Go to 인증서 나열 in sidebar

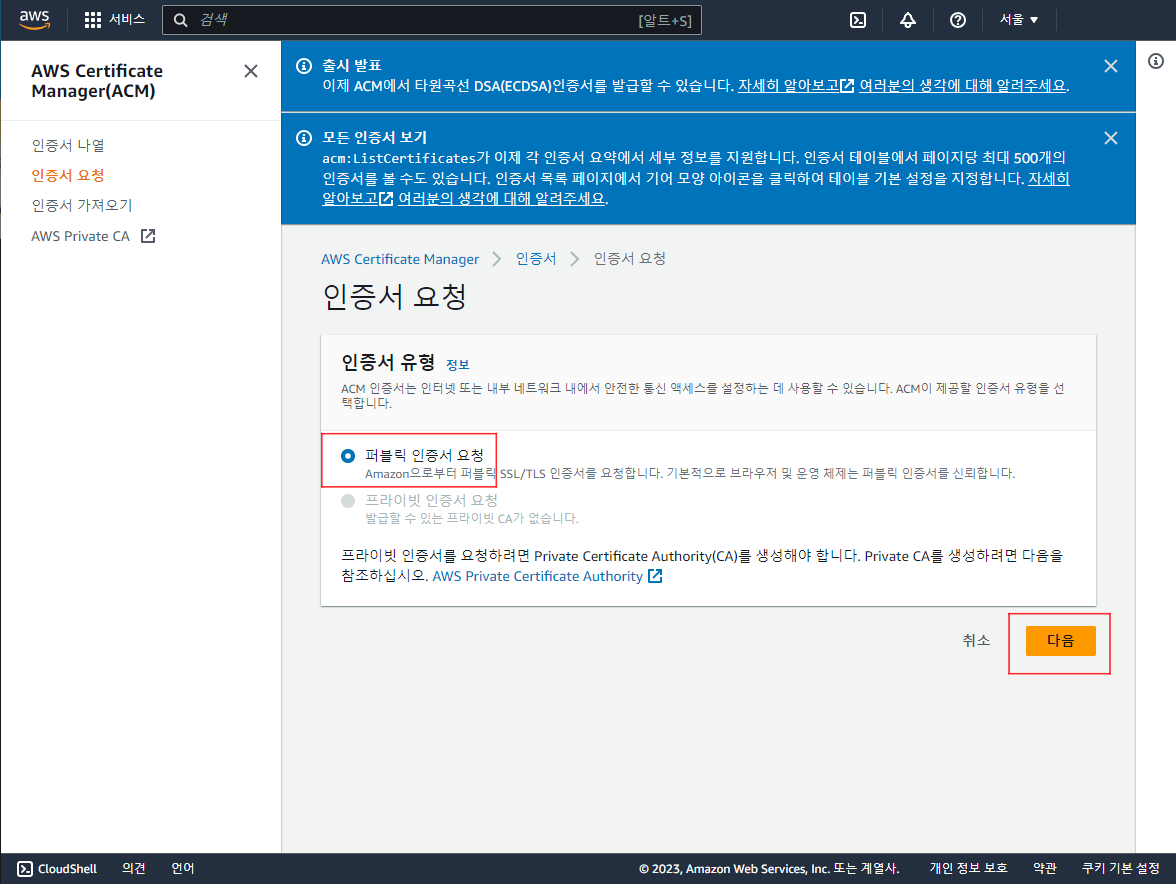point(68,145)
